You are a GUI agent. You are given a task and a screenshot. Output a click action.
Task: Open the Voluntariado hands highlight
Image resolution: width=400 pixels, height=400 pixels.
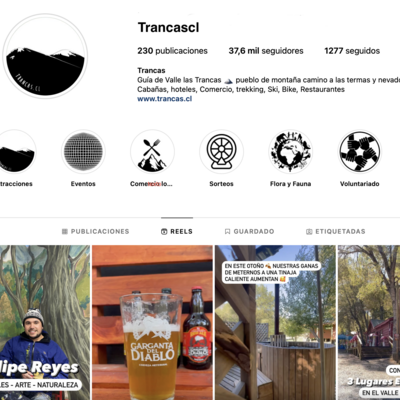(360, 152)
